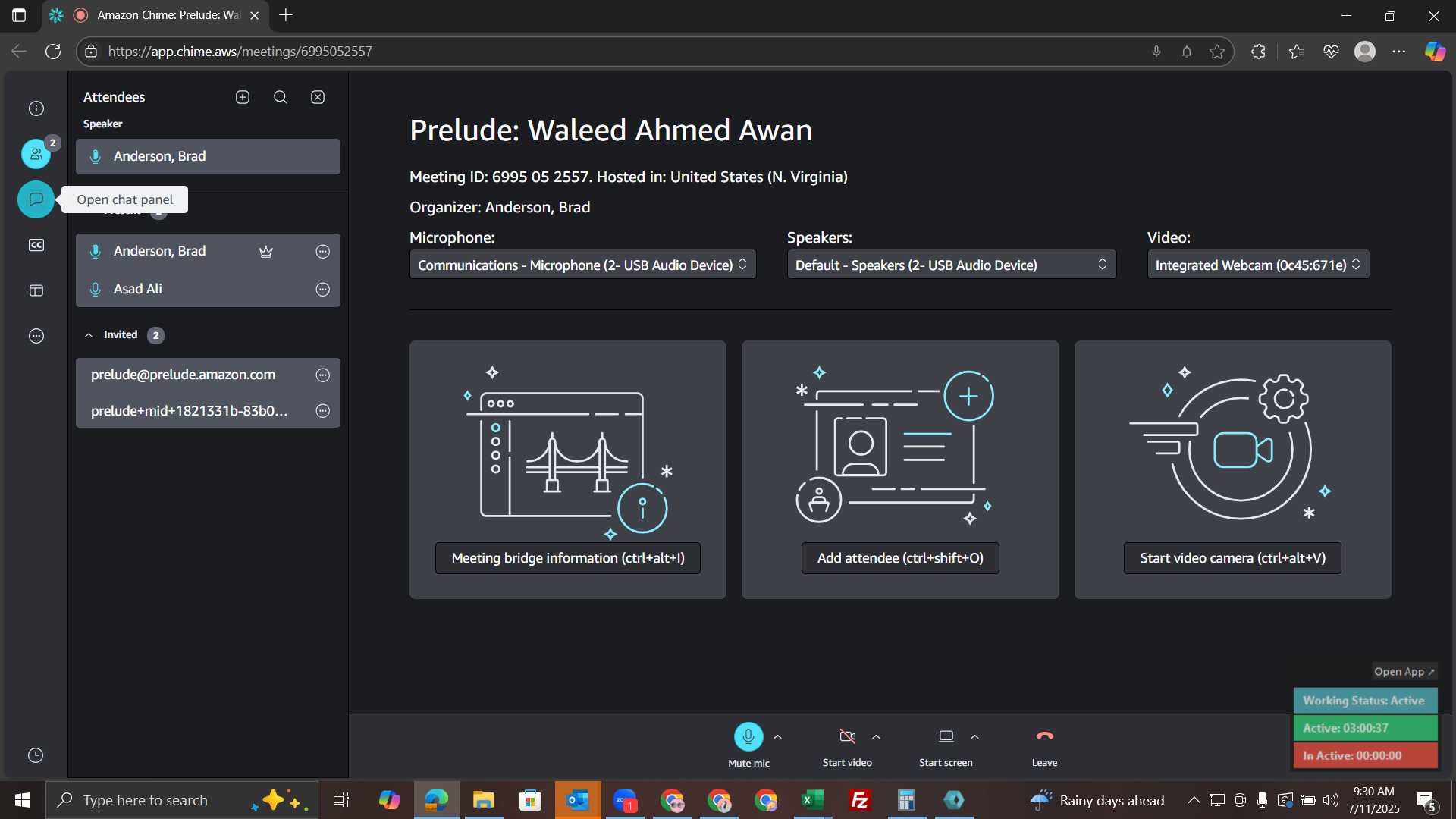Leave the meeting
Image resolution: width=1456 pixels, height=819 pixels.
click(x=1044, y=736)
